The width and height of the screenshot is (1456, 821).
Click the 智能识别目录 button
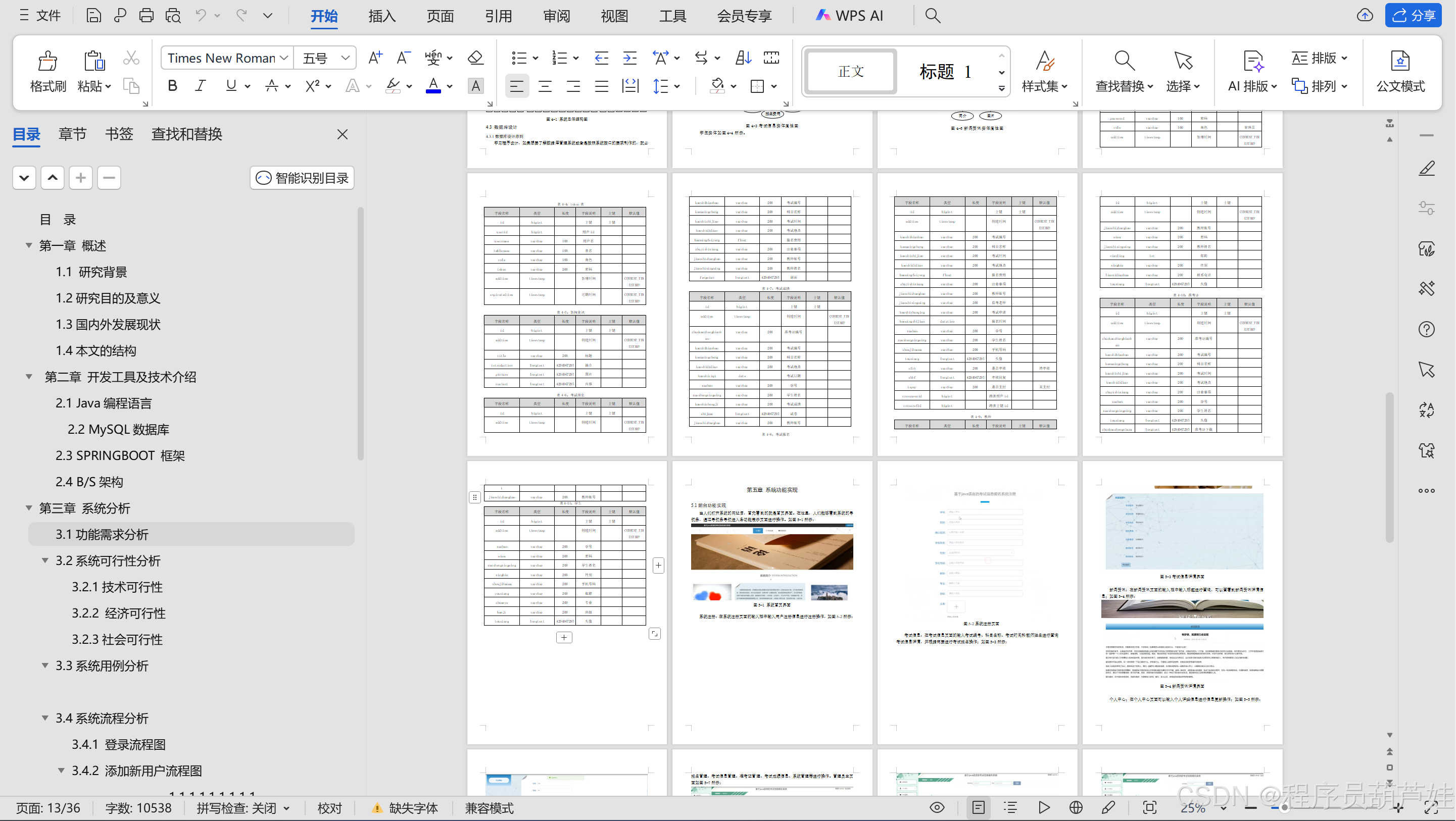coord(303,178)
